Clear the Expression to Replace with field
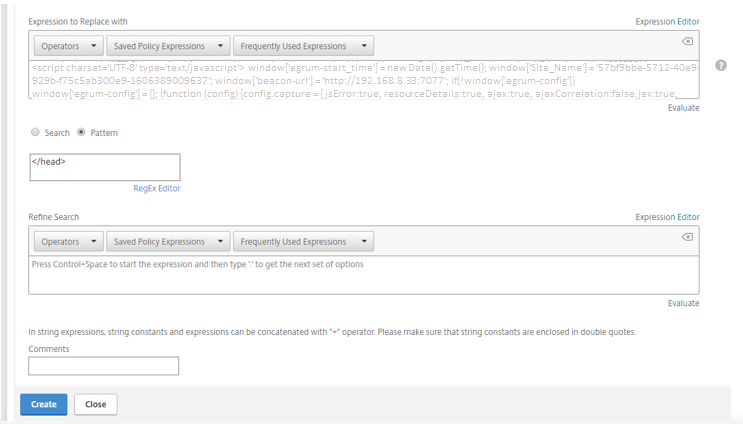Image resolution: width=743 pixels, height=424 pixels. [687, 42]
